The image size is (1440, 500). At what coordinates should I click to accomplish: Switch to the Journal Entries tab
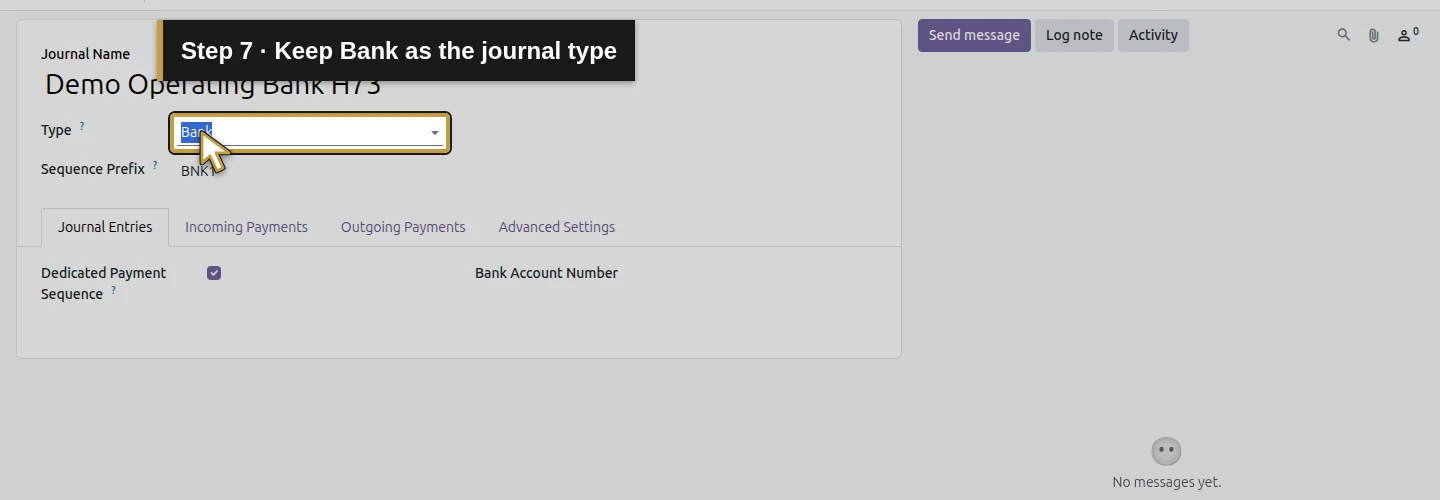point(105,227)
